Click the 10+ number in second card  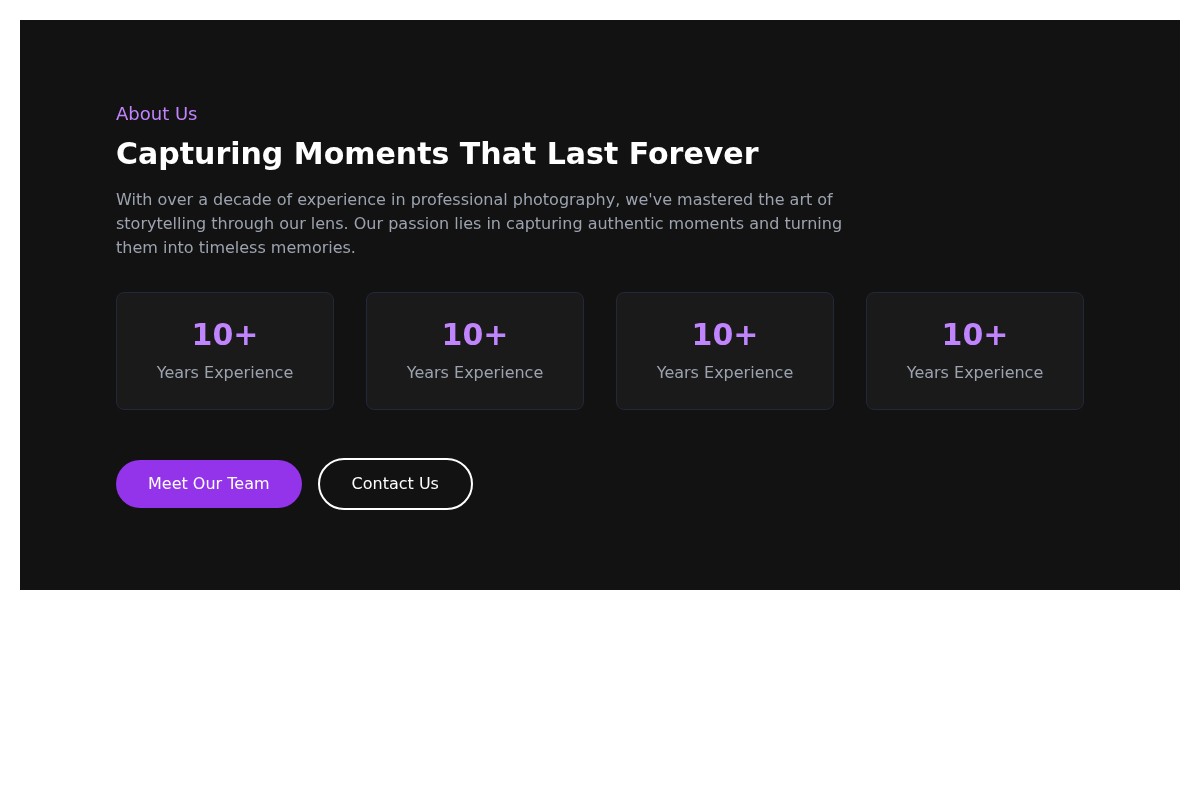pos(475,335)
